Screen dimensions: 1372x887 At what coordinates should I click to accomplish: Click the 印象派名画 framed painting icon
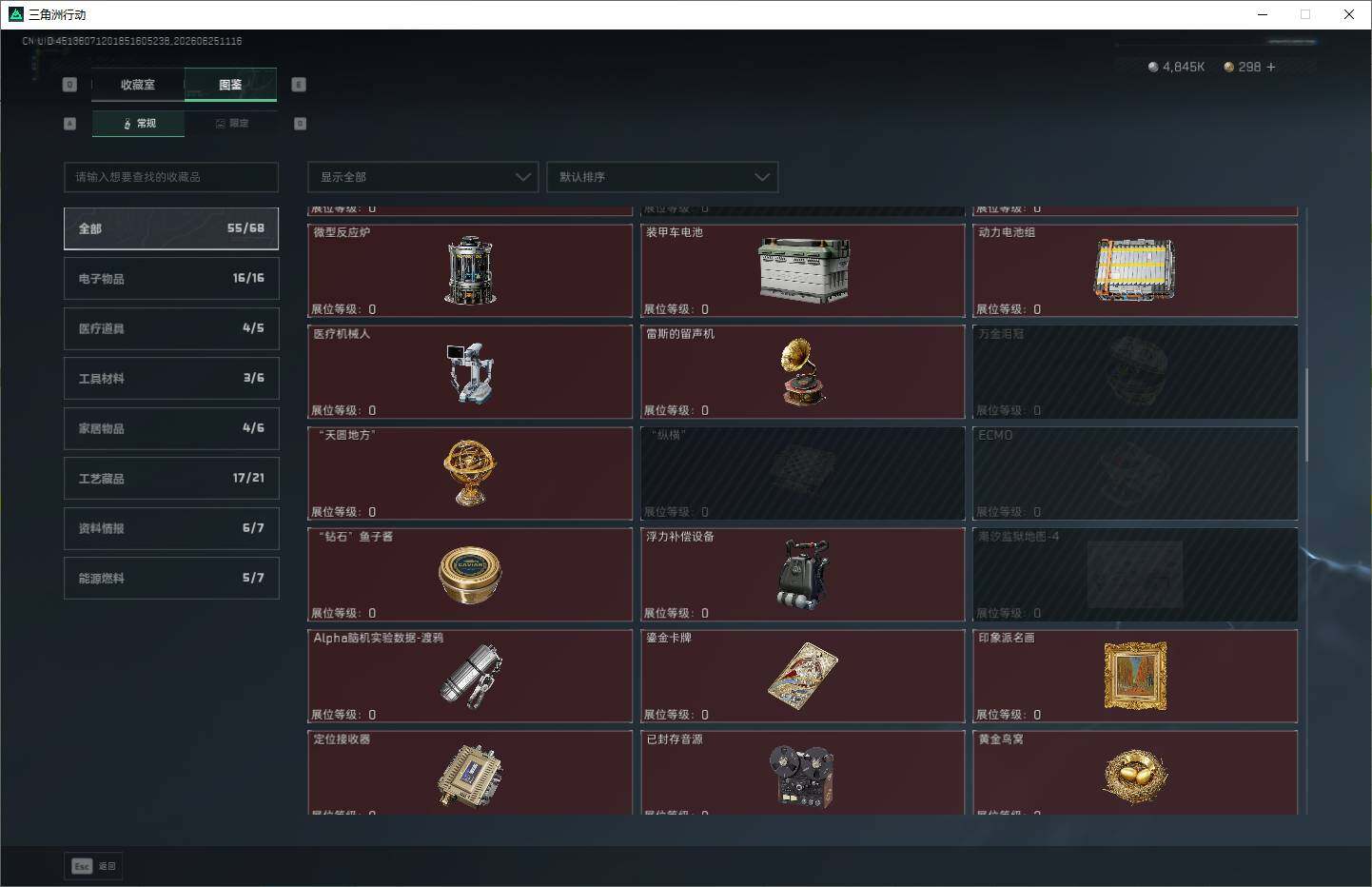(x=1135, y=676)
